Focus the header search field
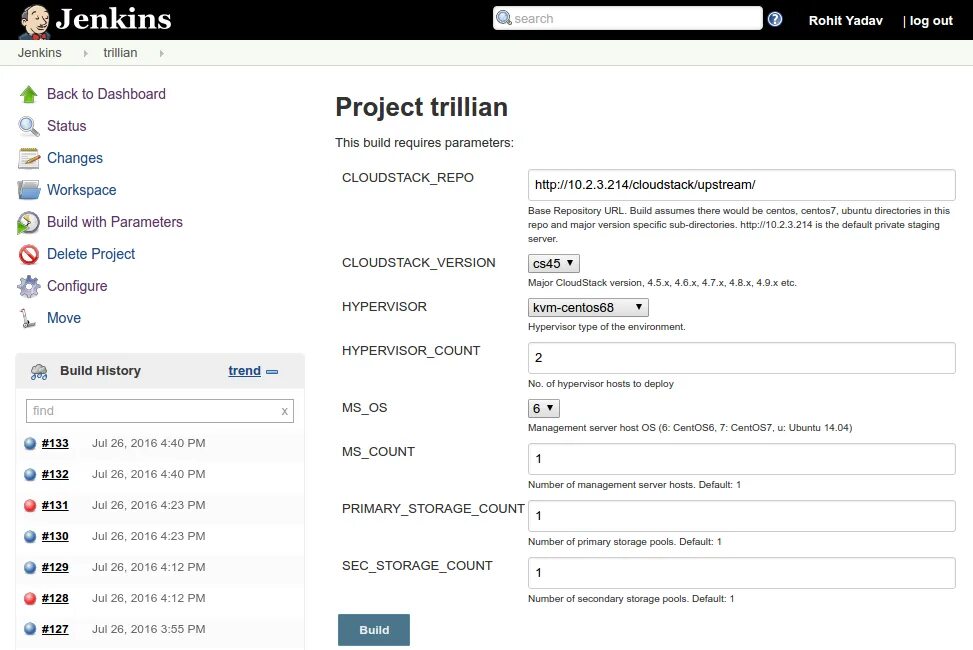This screenshot has height=650, width=973. click(x=627, y=18)
